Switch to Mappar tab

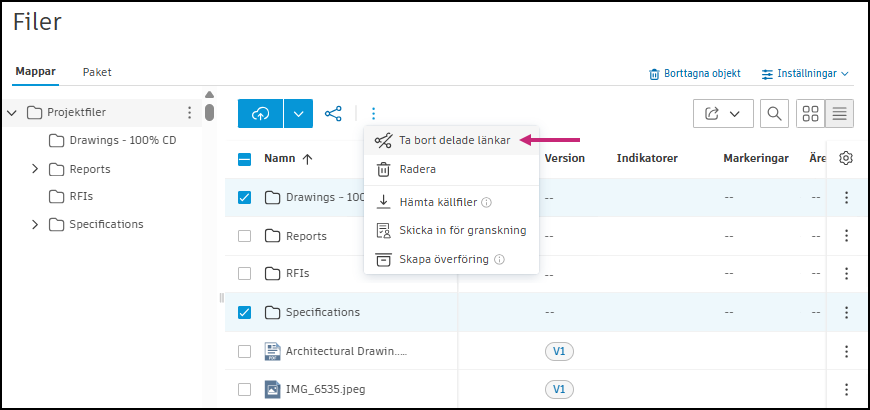36,72
